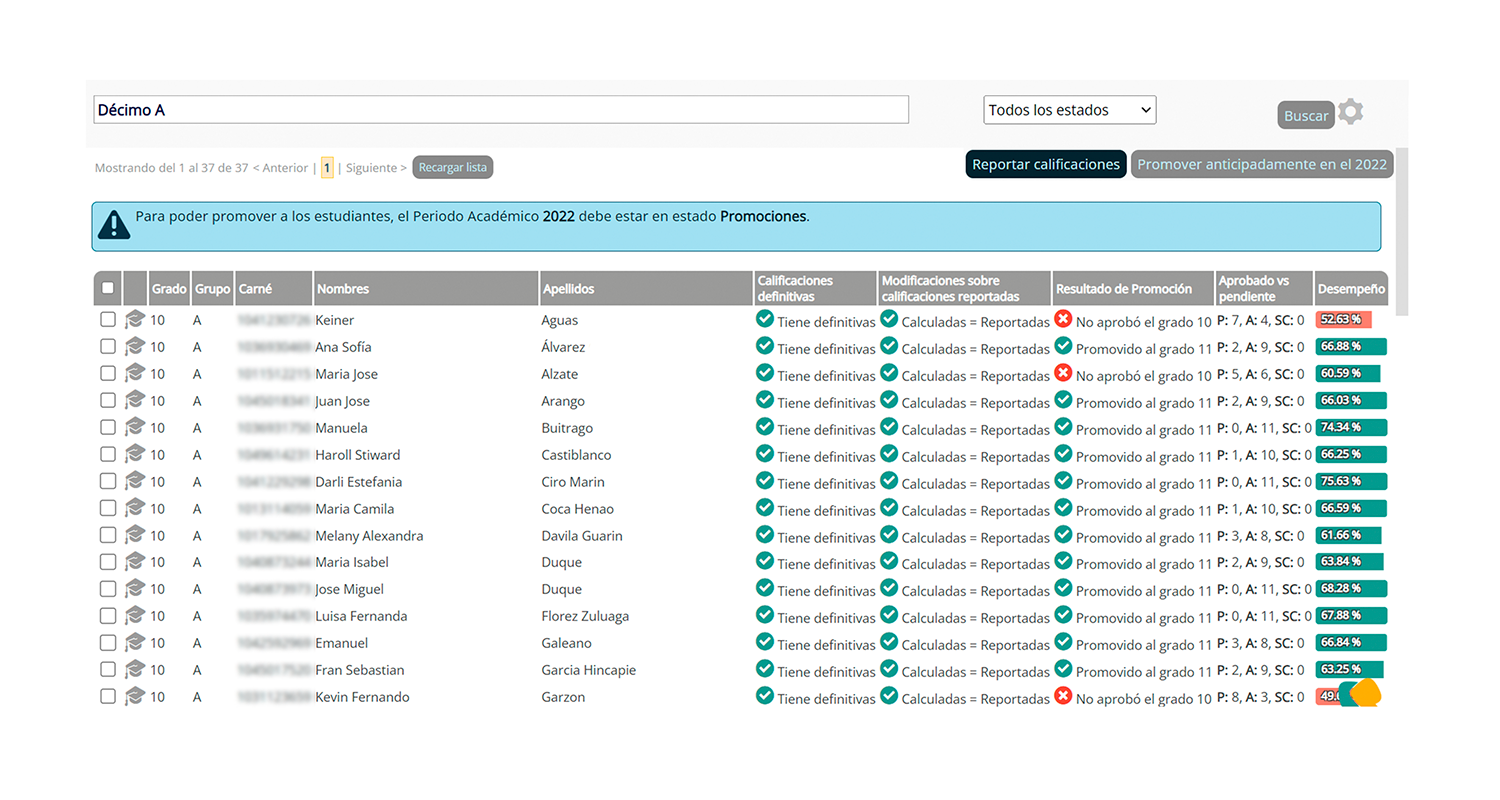This screenshot has height=800, width=1500.
Task: Open the Todos los estados dropdown
Action: 1069,110
